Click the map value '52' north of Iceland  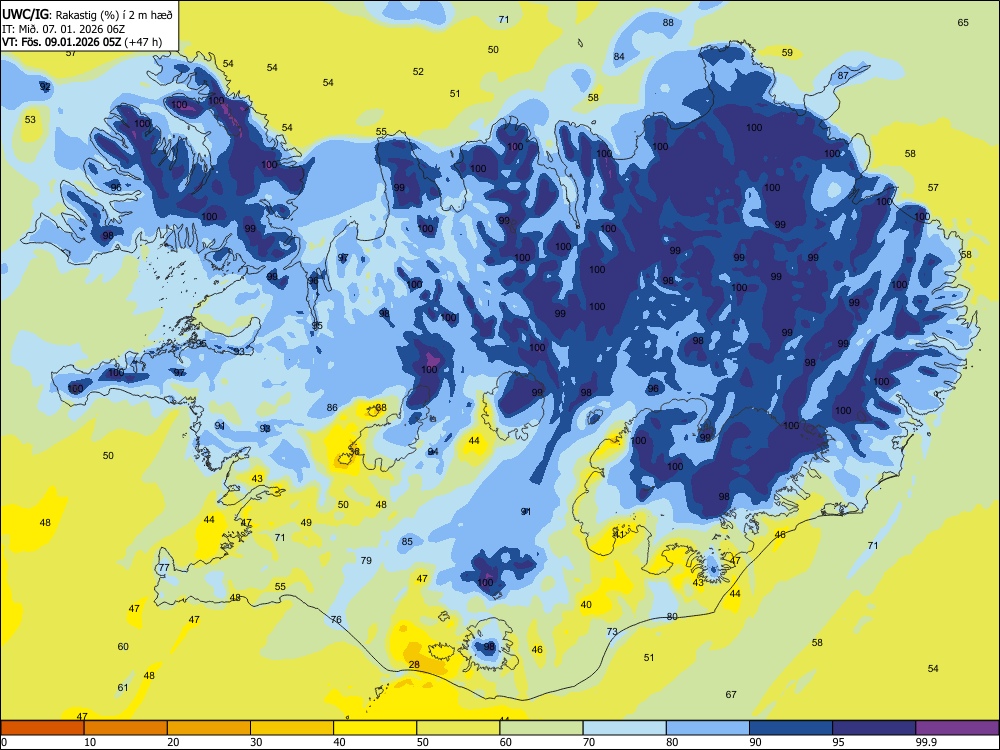click(x=418, y=71)
